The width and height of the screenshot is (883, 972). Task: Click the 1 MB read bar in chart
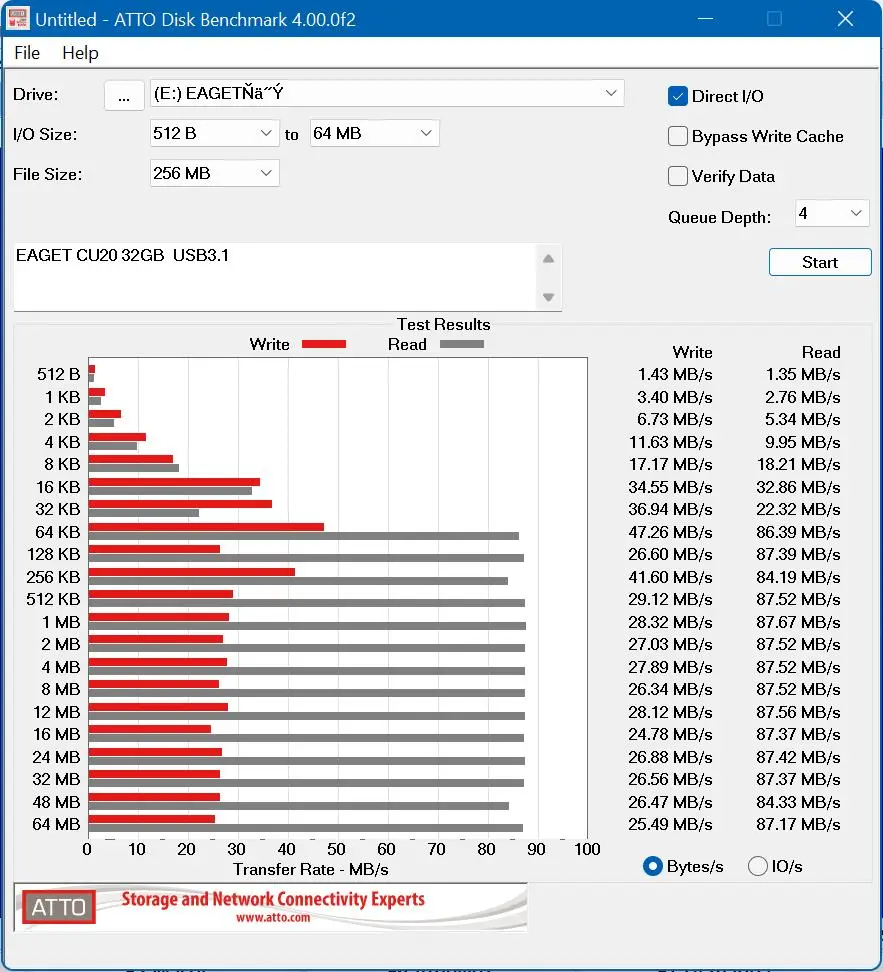point(307,626)
